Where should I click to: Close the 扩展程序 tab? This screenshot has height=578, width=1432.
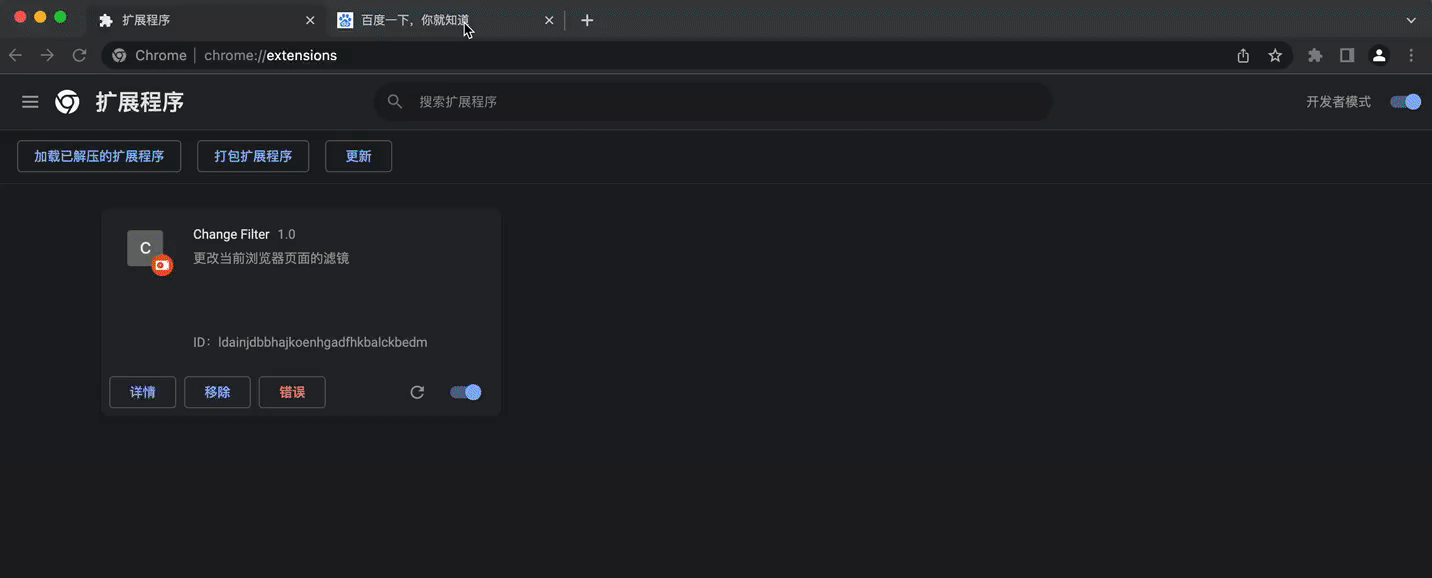click(x=310, y=20)
